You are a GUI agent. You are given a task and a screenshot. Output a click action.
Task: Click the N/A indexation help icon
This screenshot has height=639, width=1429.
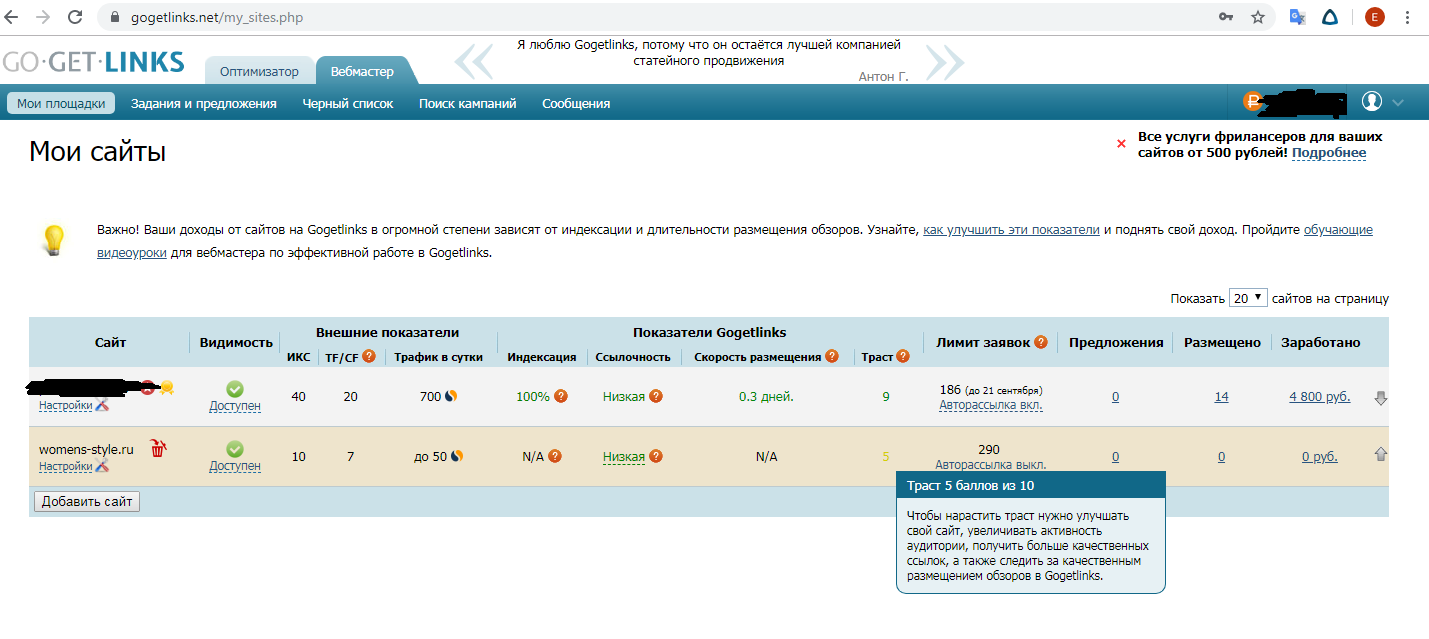[x=555, y=456]
